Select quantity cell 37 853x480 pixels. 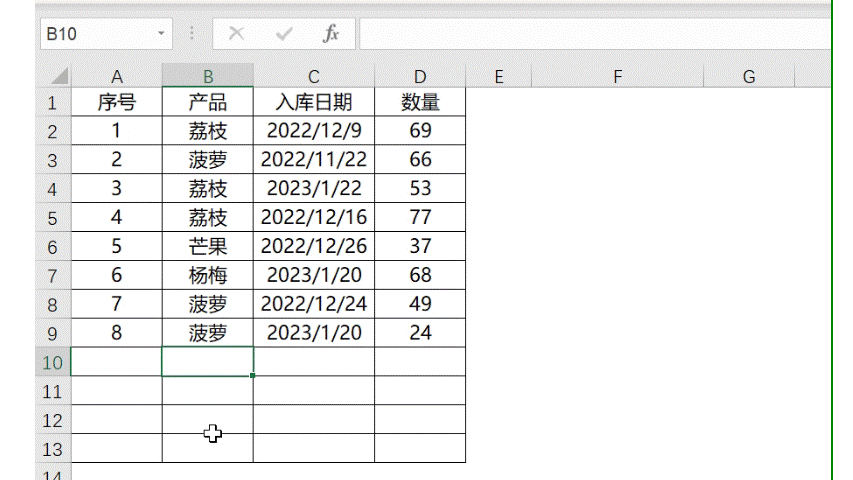420,246
